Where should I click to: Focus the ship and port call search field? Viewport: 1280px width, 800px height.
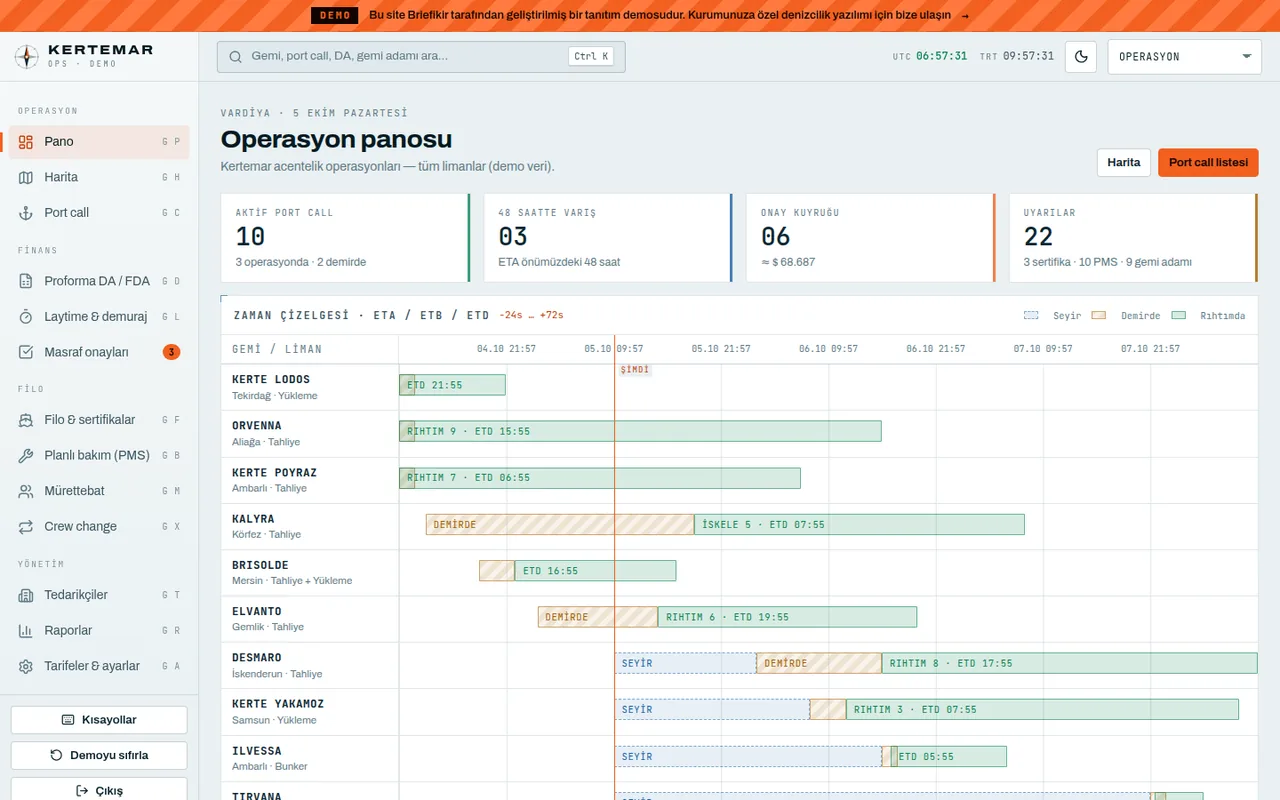tap(421, 57)
